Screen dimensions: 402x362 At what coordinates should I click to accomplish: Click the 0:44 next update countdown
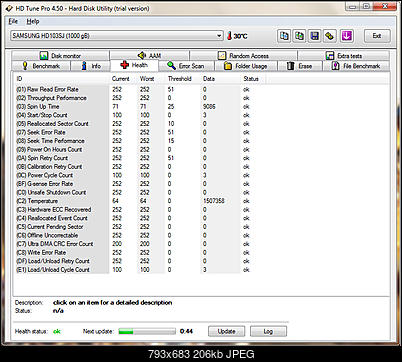click(186, 331)
